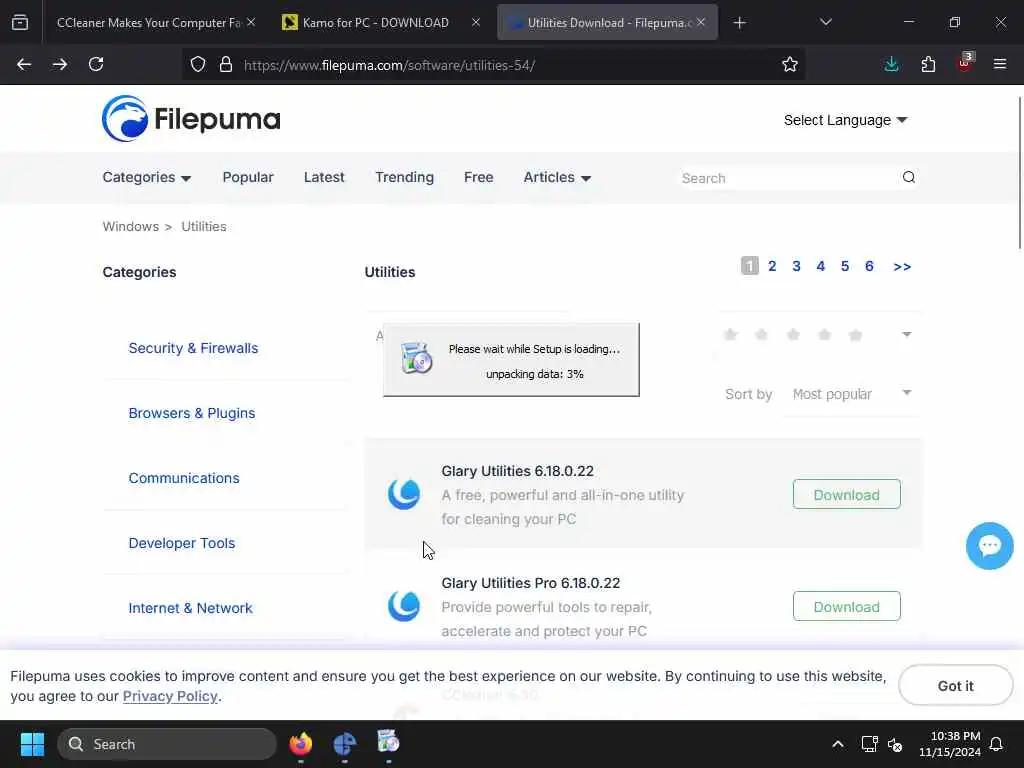Go to results page 3
This screenshot has width=1024, height=768.
click(x=796, y=266)
